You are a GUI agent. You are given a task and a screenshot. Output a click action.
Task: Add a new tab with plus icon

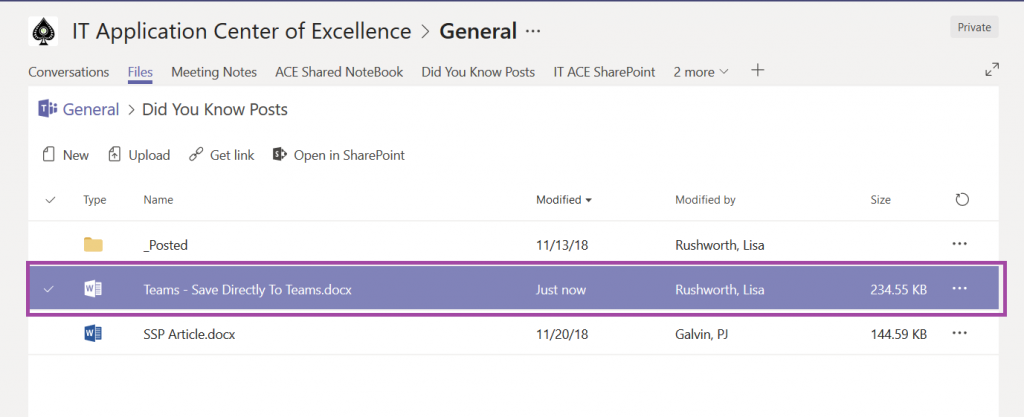click(758, 70)
